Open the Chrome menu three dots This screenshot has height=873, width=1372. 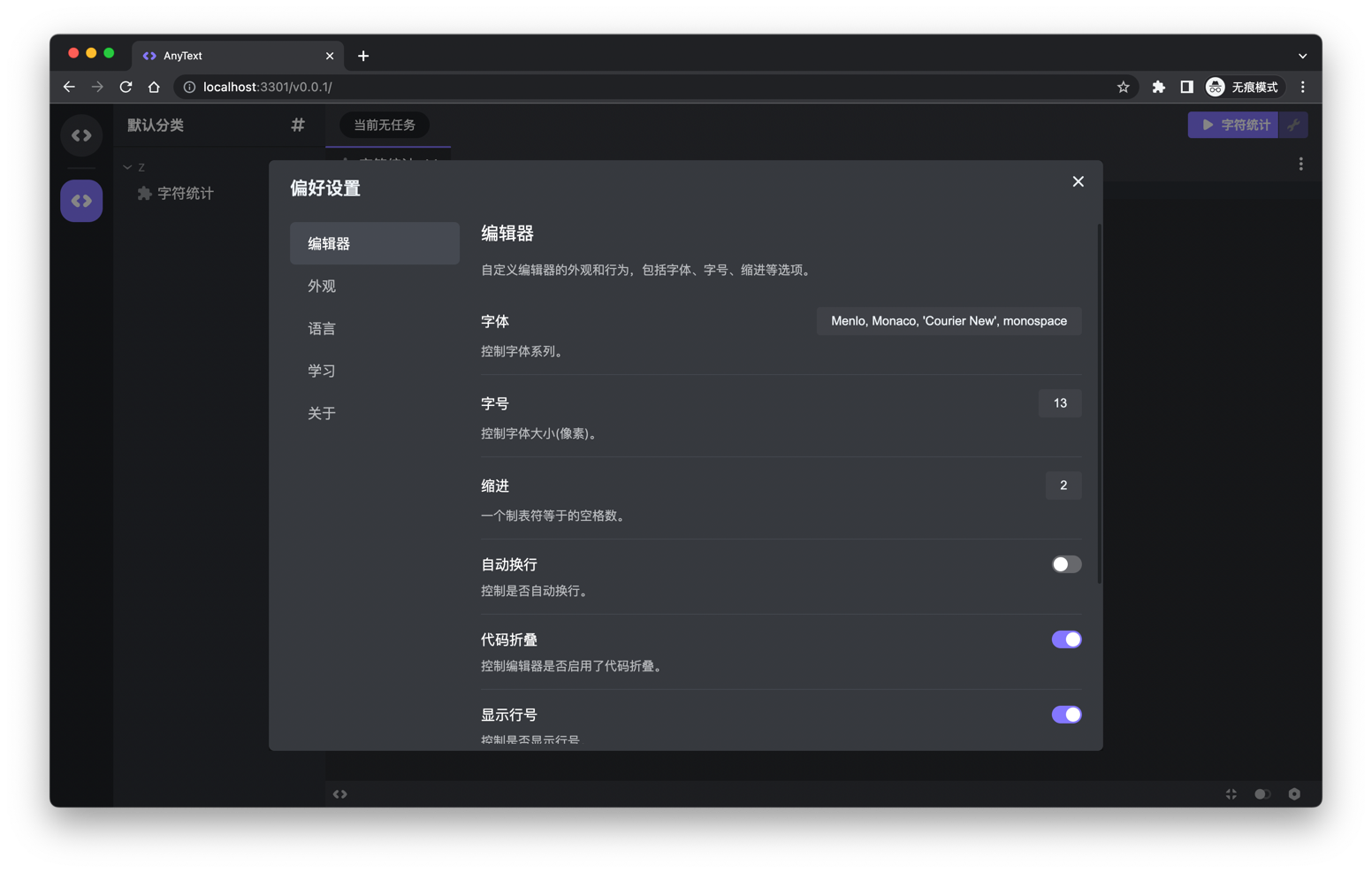pyautogui.click(x=1302, y=87)
